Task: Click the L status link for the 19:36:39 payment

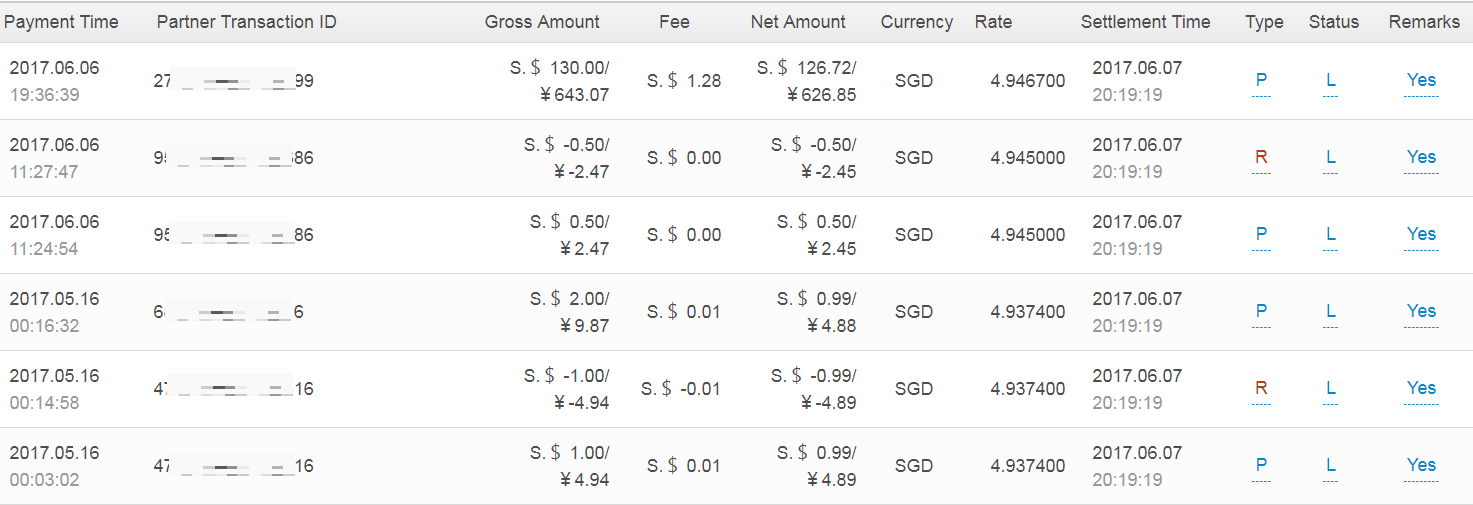Action: pyautogui.click(x=1331, y=80)
